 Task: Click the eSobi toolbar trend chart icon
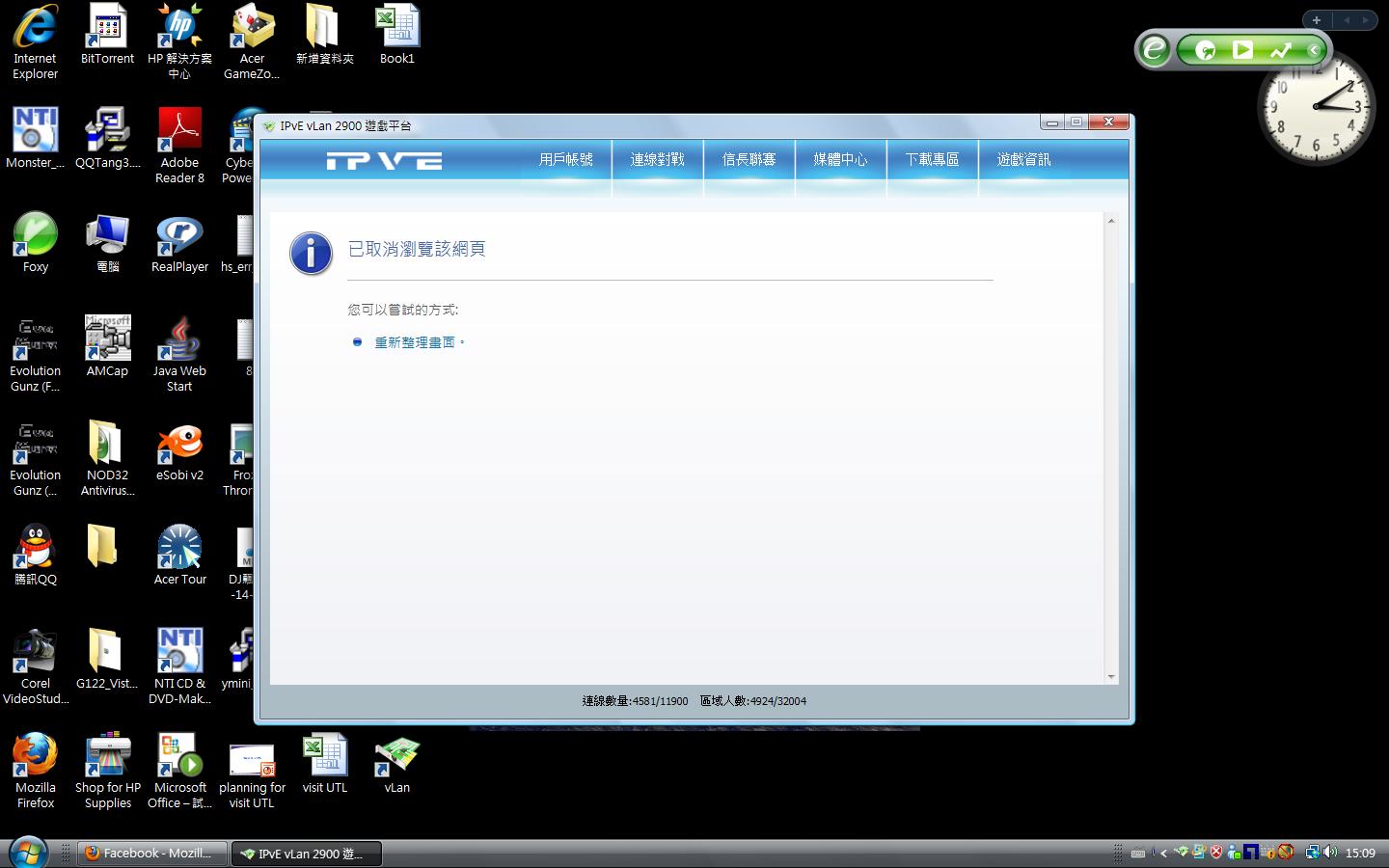(1280, 50)
